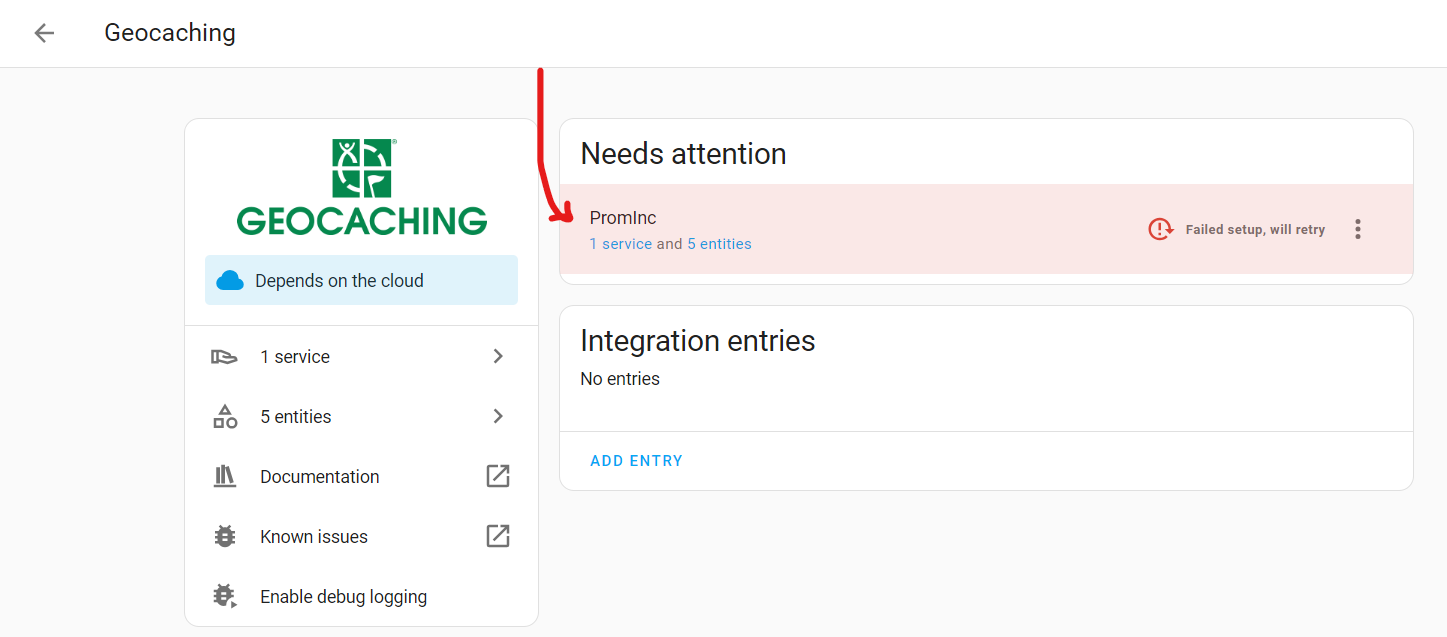Select the 'Depends on the cloud' badge
This screenshot has height=637, width=1447.
(x=361, y=280)
